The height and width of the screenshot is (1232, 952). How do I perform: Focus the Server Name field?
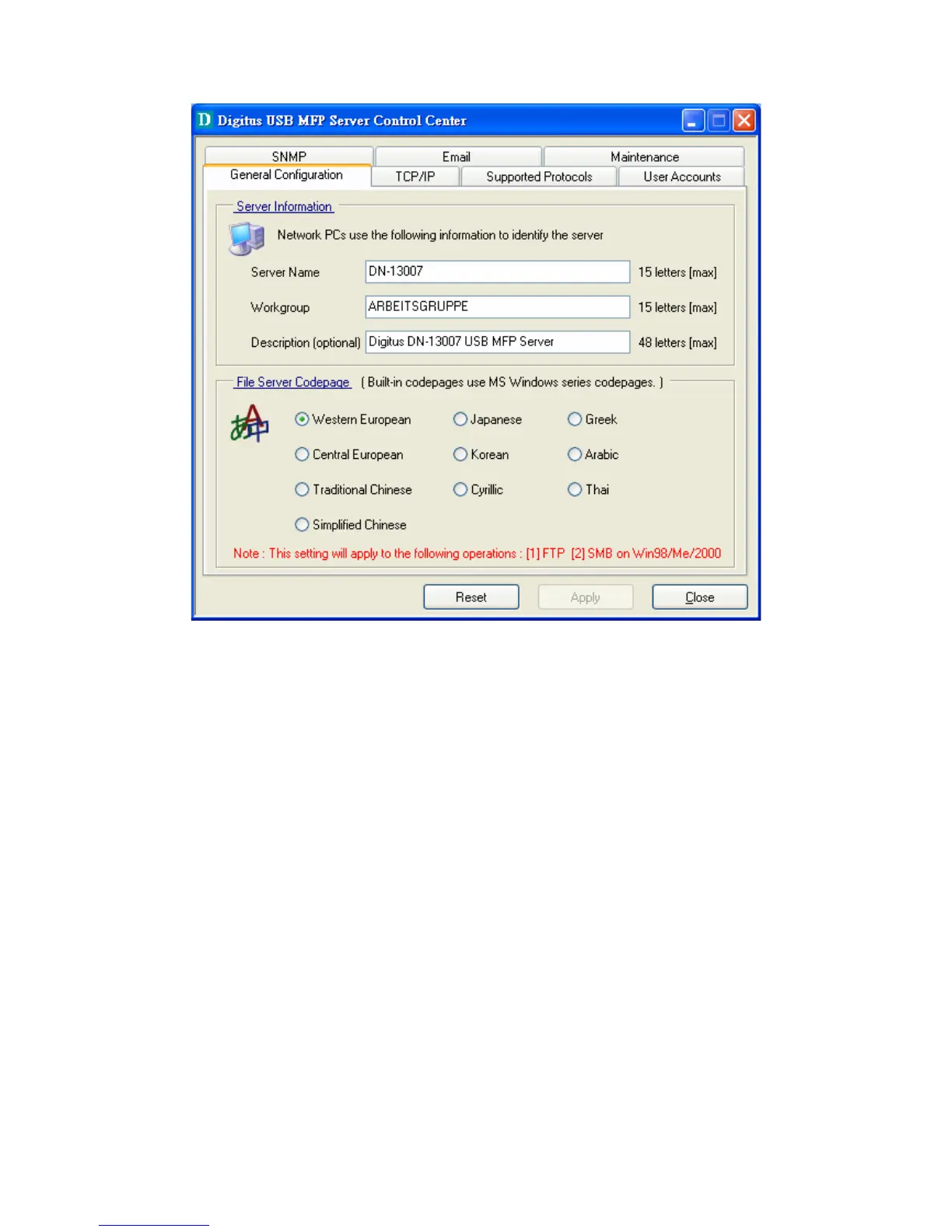tap(498, 271)
